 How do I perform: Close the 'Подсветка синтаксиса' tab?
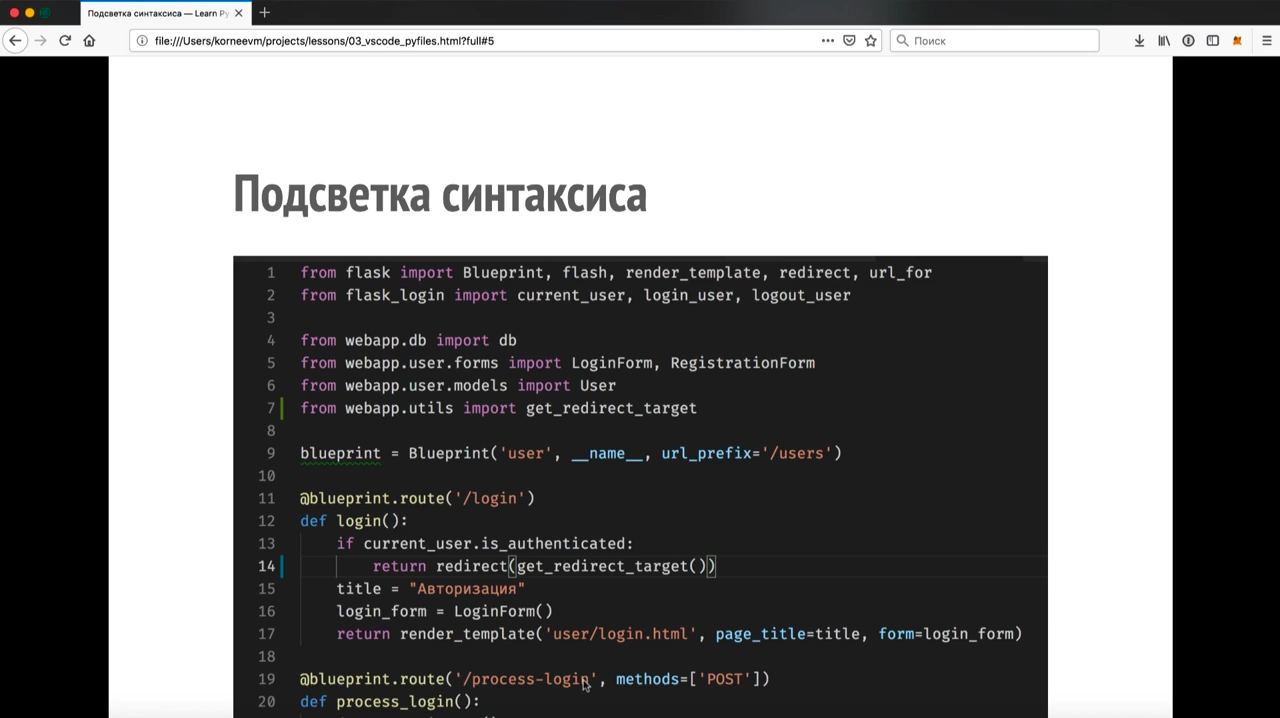tap(238, 13)
